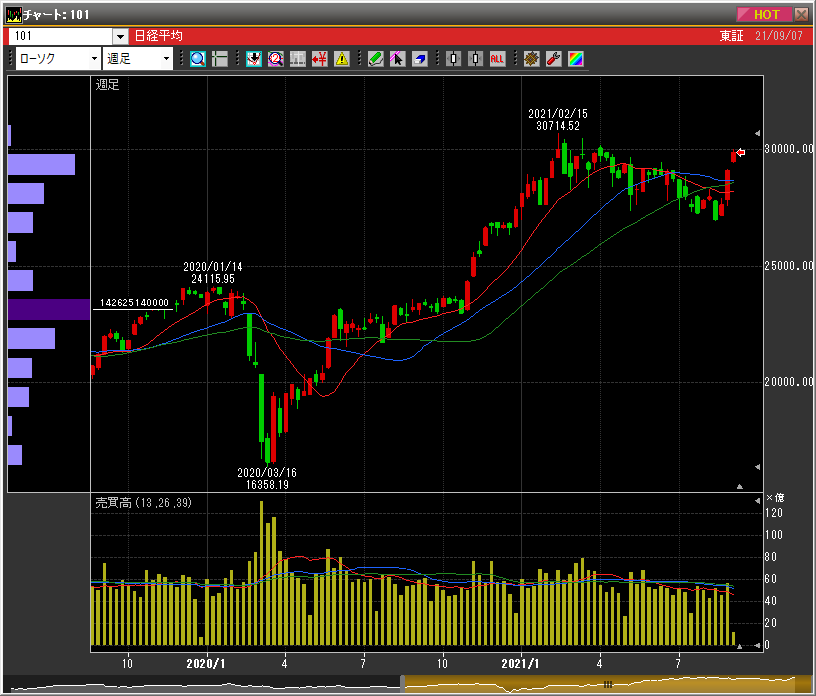
Task: Toggle the crosshair cursor tool
Action: [220, 59]
